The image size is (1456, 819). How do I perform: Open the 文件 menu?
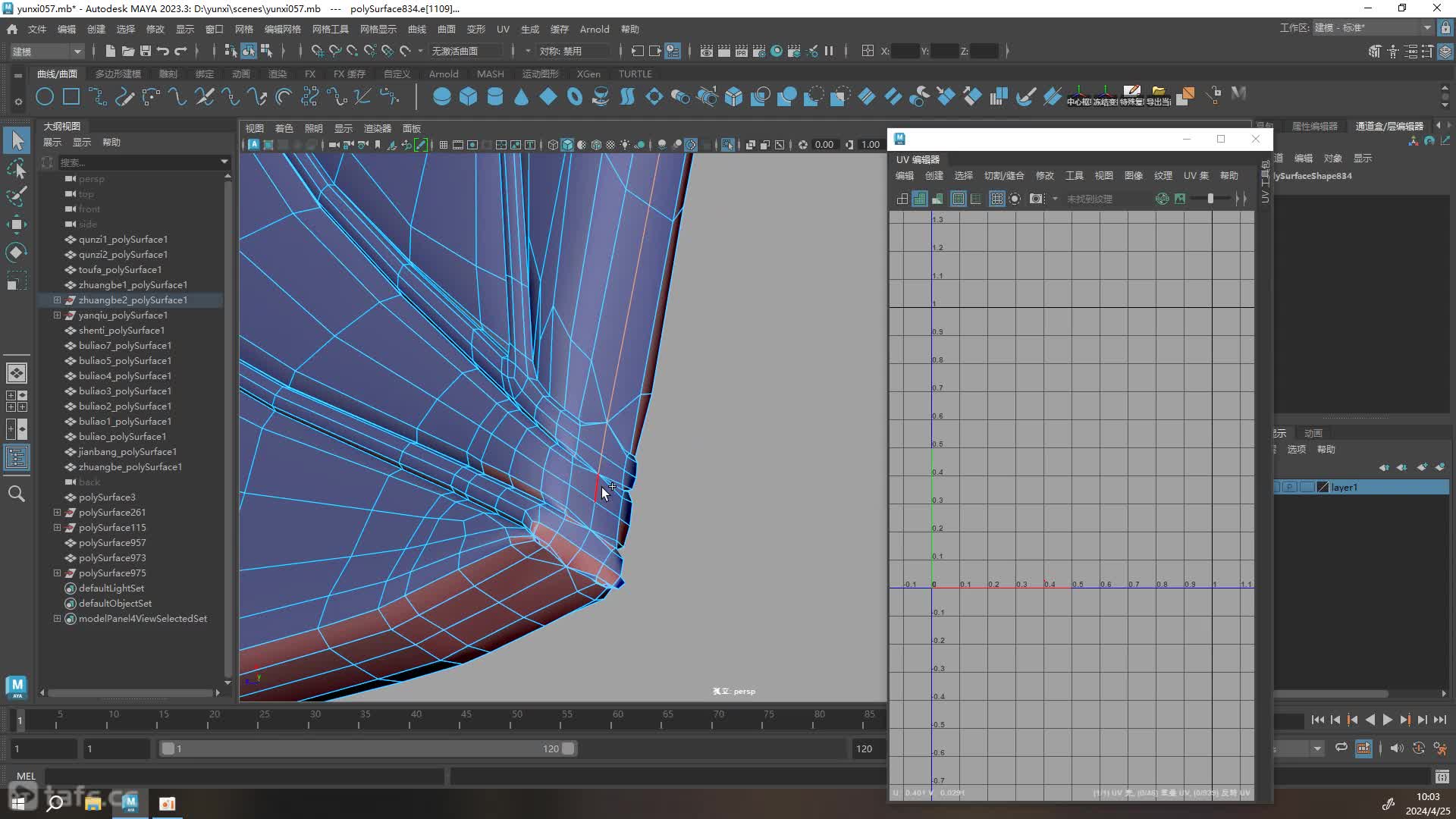pos(37,29)
